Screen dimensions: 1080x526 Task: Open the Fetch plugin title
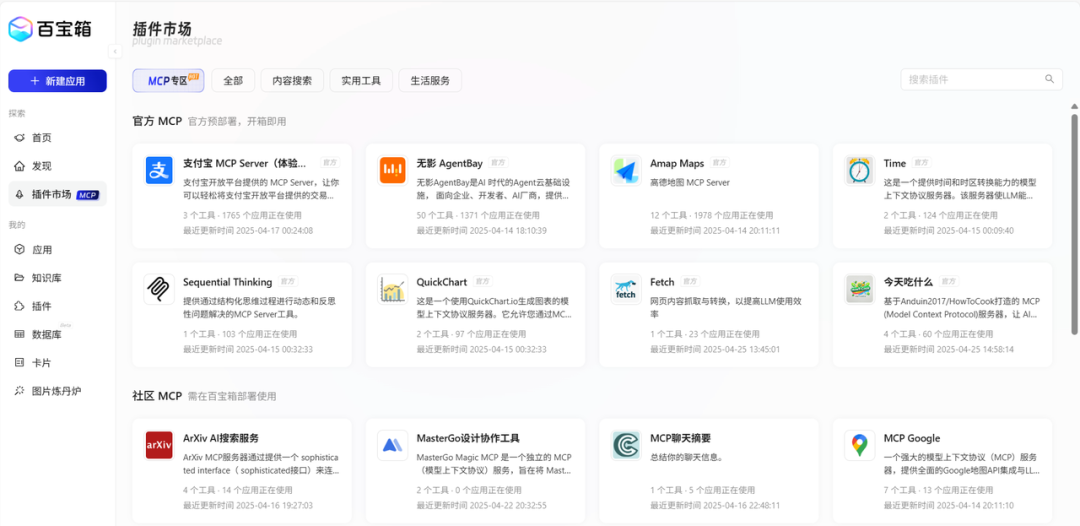click(x=662, y=282)
